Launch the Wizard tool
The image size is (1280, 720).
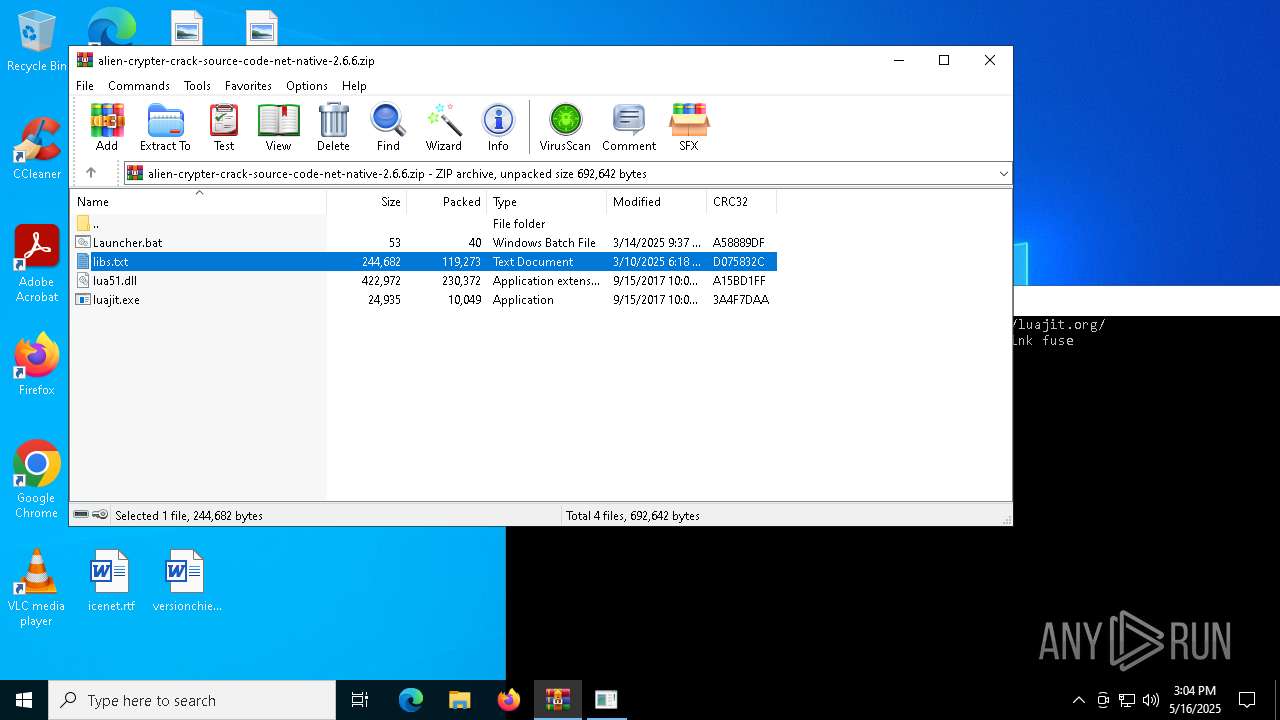click(x=443, y=127)
